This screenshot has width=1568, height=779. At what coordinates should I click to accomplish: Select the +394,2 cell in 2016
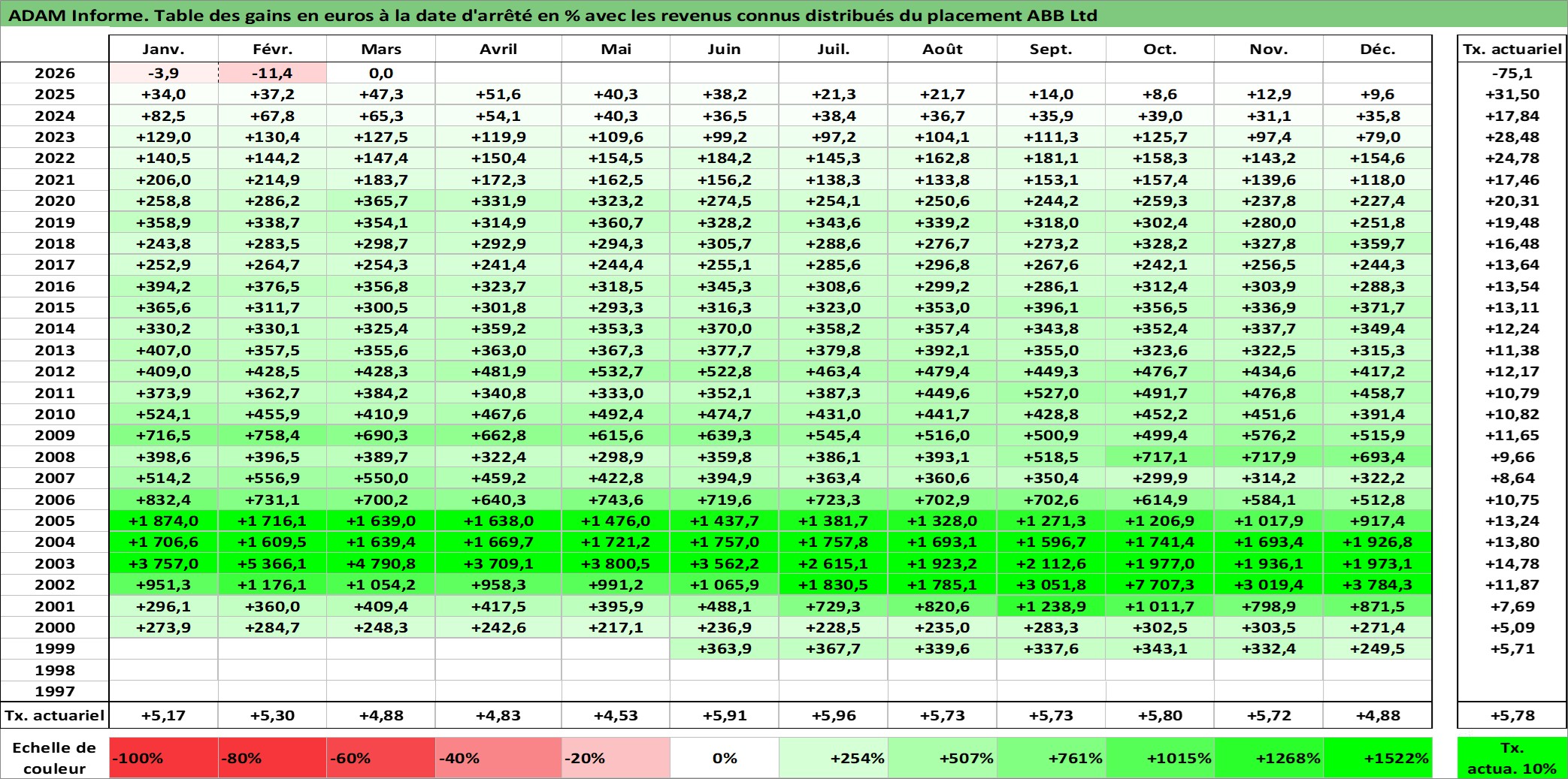pyautogui.click(x=163, y=286)
